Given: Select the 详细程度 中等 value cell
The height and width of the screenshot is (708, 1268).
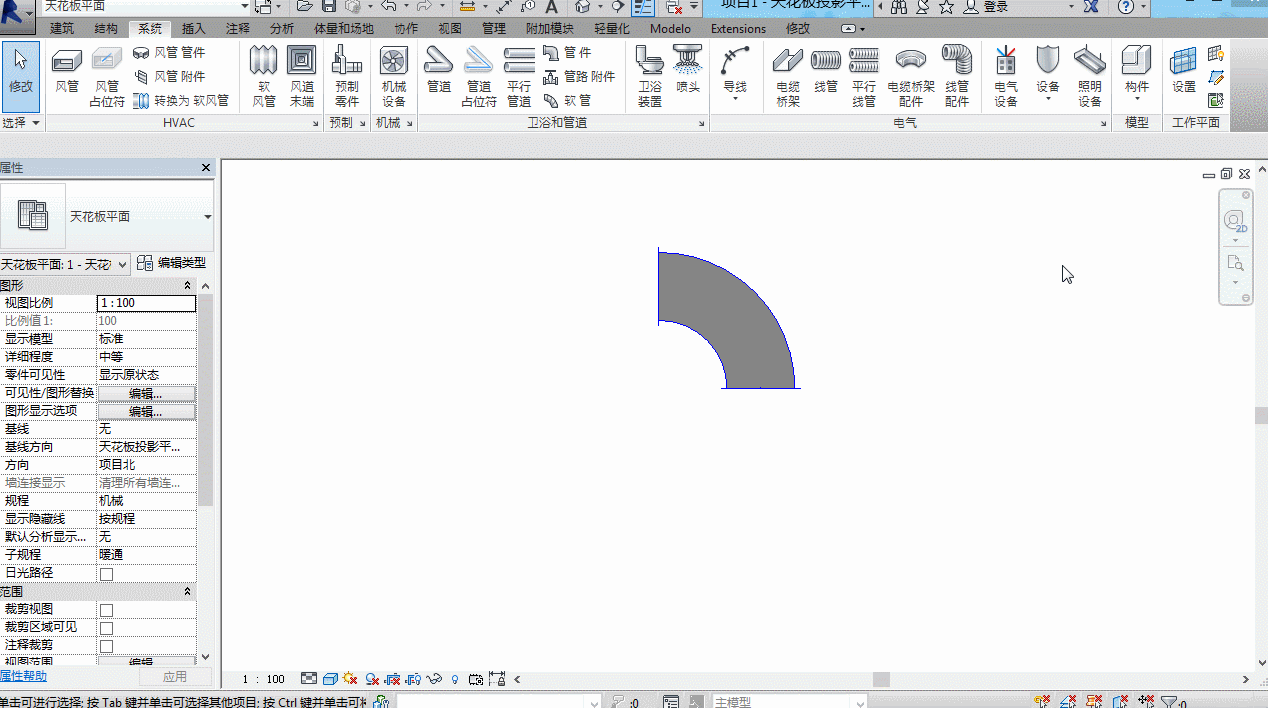Looking at the screenshot, I should (x=146, y=357).
